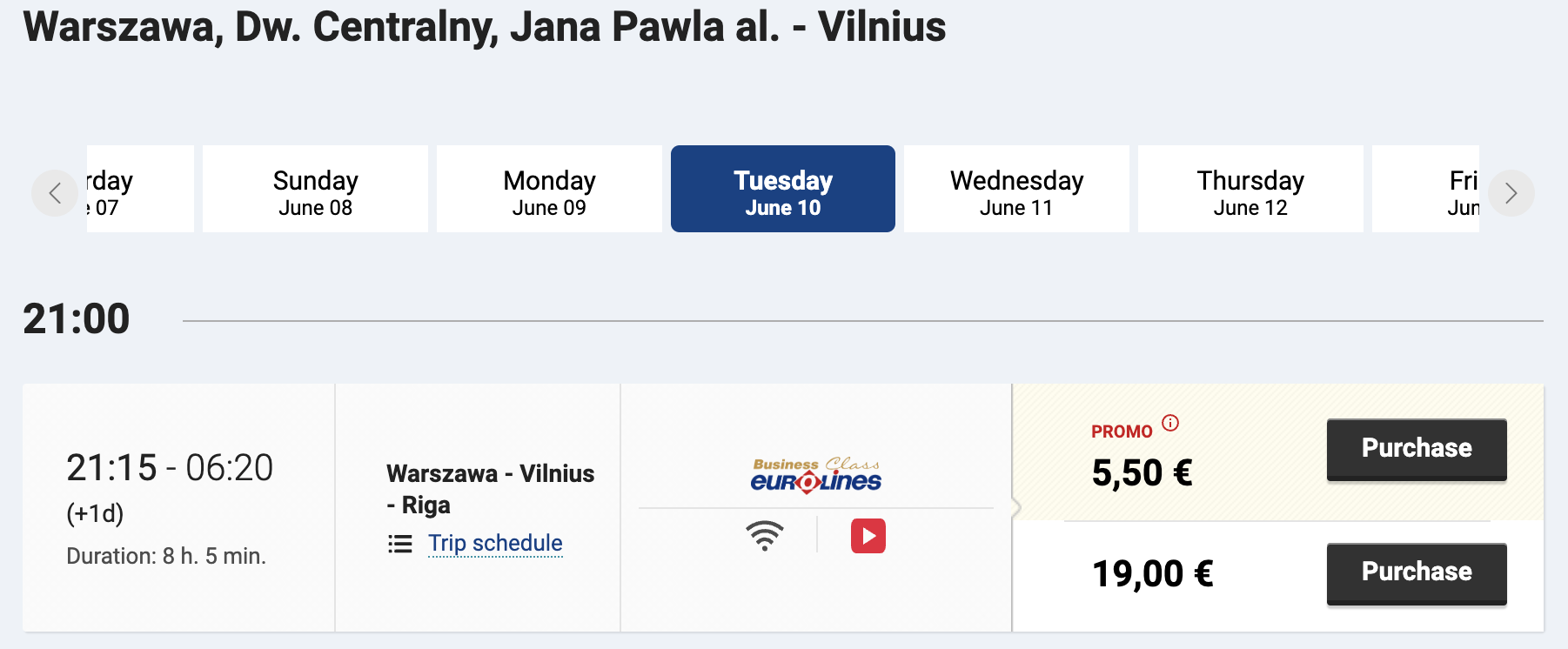Click the red video play icon

pos(868,536)
